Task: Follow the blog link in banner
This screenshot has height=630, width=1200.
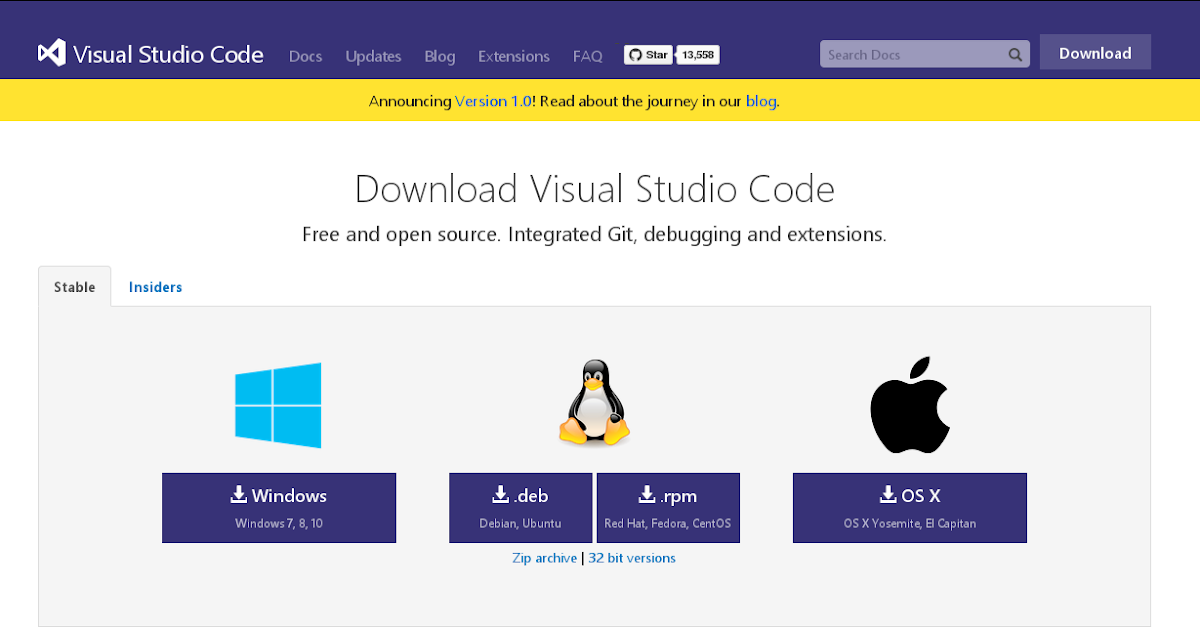Action: coord(761,101)
